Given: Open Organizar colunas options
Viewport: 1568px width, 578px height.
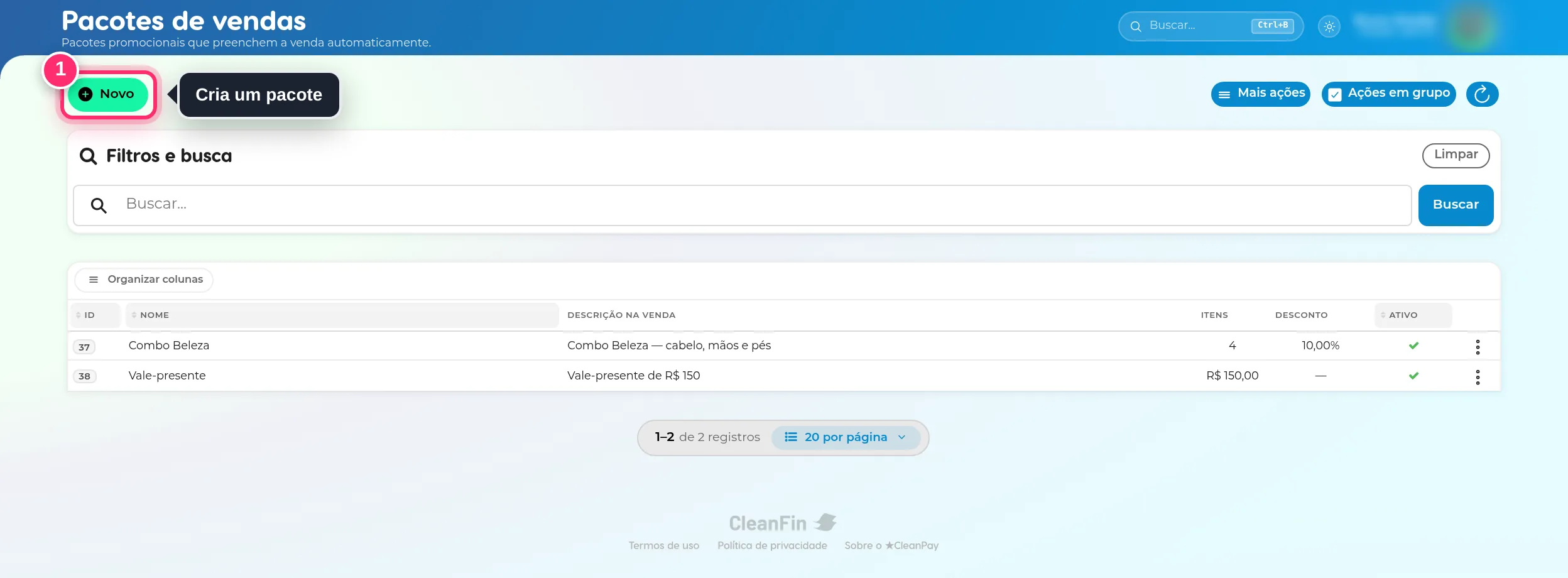Looking at the screenshot, I should (144, 280).
